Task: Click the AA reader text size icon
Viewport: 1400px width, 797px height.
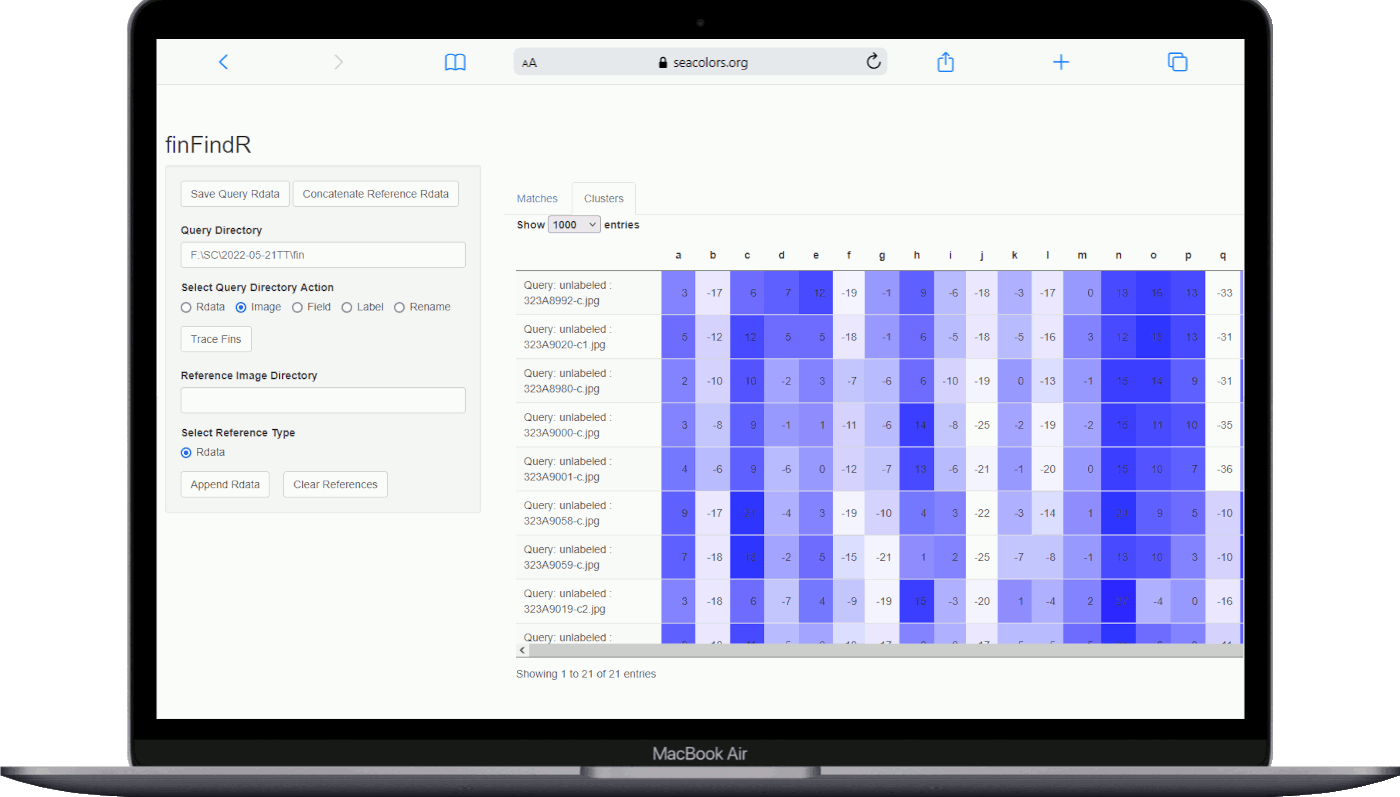Action: pyautogui.click(x=530, y=63)
